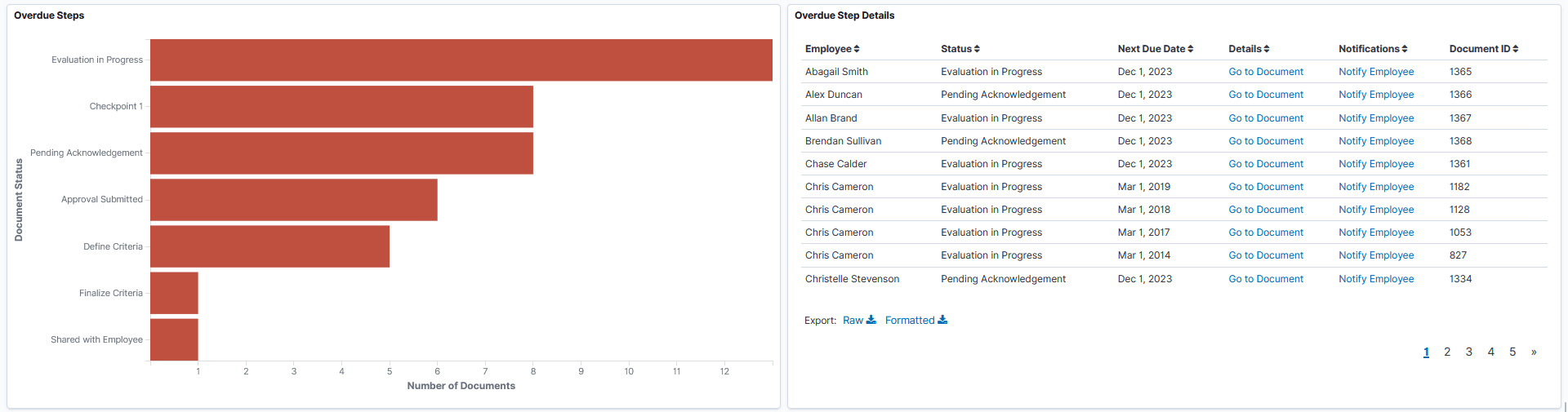Sort table by Employee column

(832, 49)
